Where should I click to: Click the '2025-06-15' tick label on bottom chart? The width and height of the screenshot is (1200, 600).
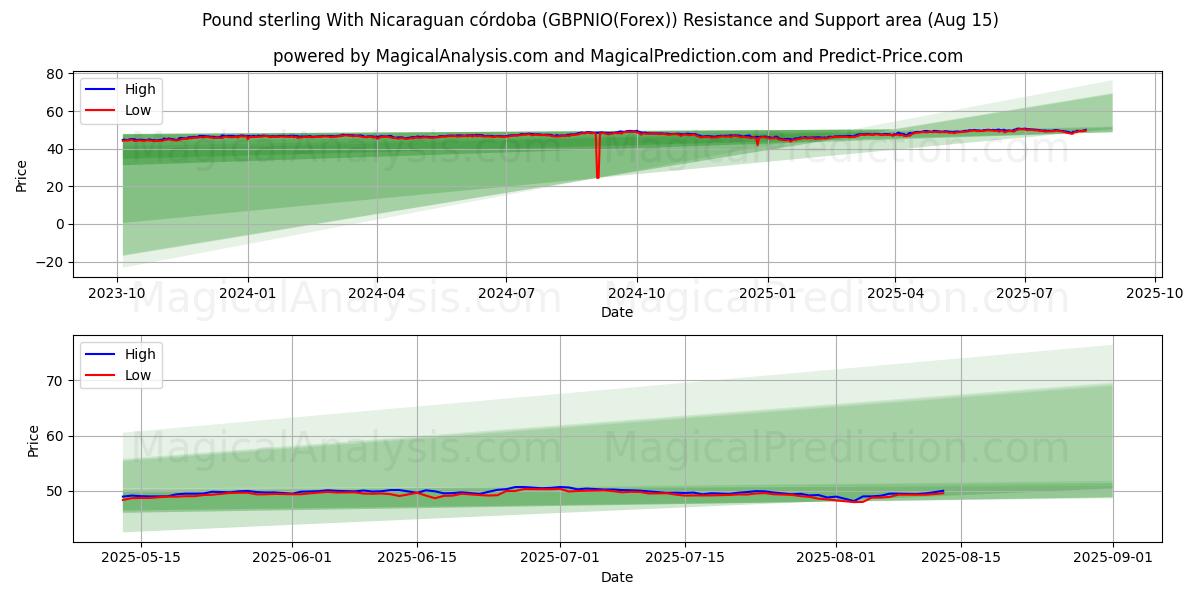pyautogui.click(x=418, y=559)
